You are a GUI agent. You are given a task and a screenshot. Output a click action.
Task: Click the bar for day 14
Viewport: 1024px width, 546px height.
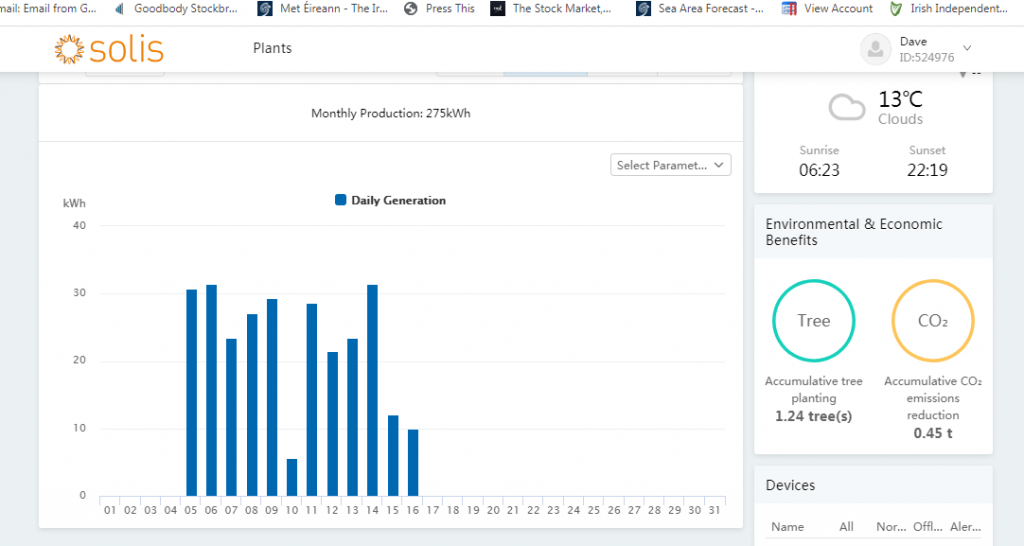pos(372,390)
